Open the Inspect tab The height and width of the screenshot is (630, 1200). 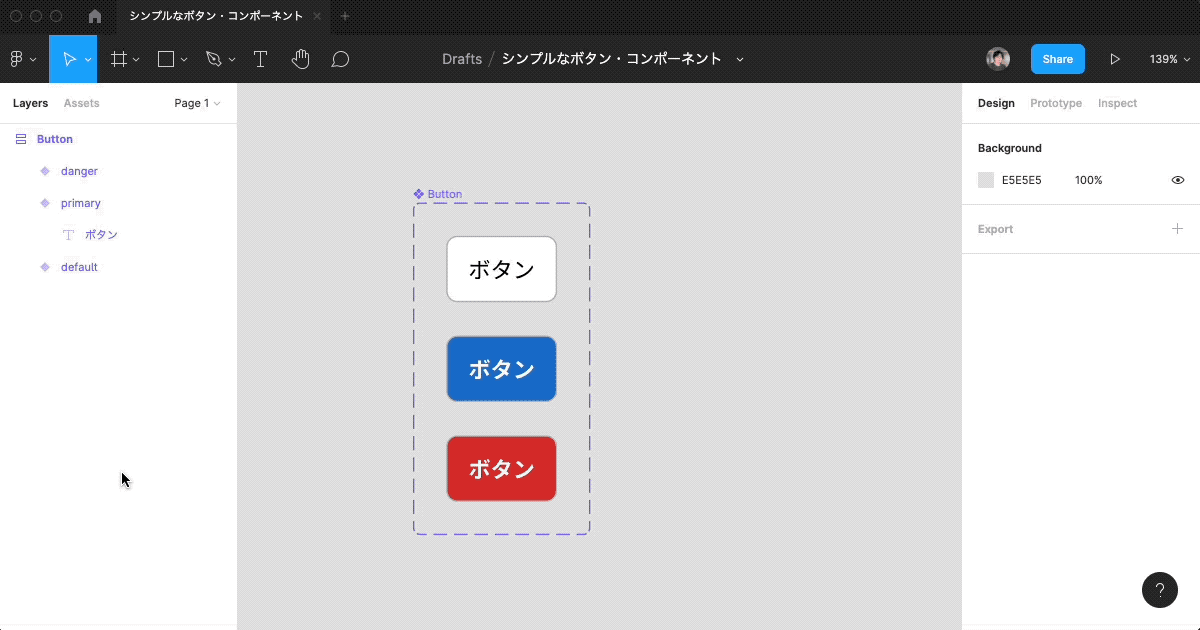1117,103
